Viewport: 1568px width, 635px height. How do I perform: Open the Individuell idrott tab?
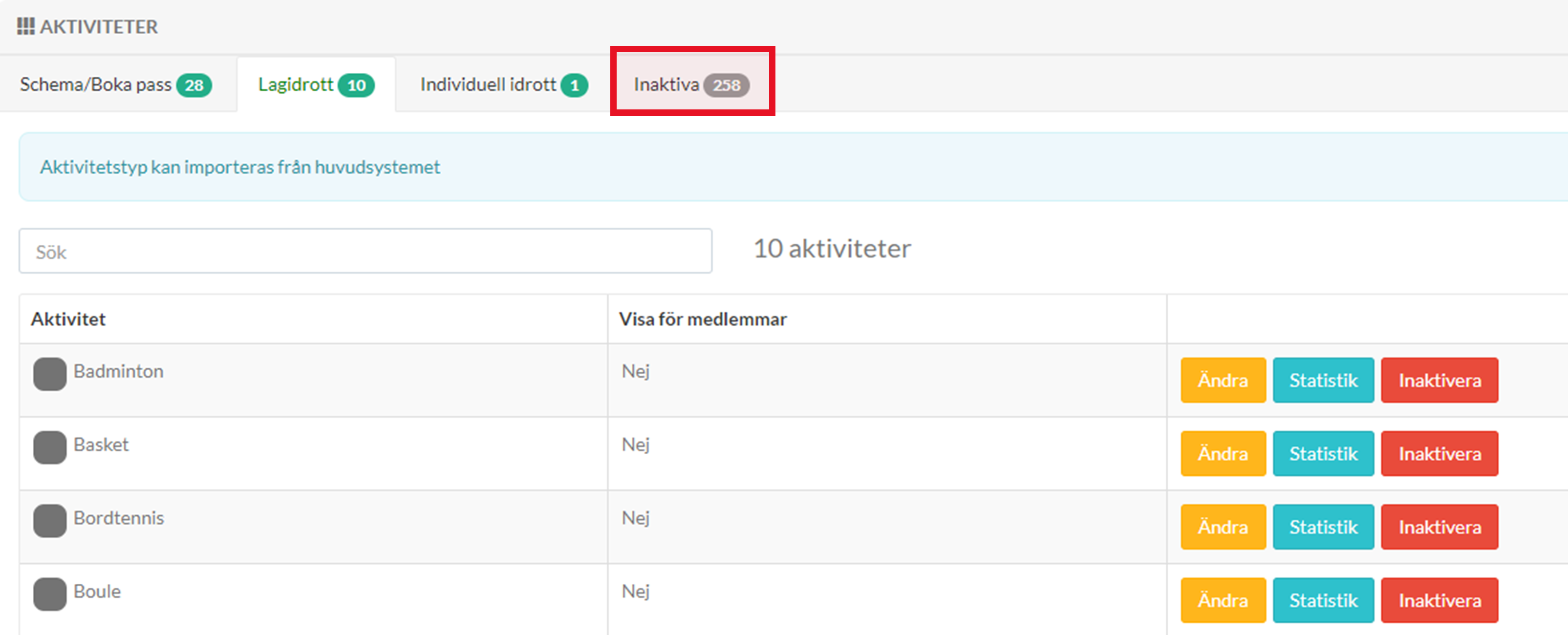click(x=503, y=85)
